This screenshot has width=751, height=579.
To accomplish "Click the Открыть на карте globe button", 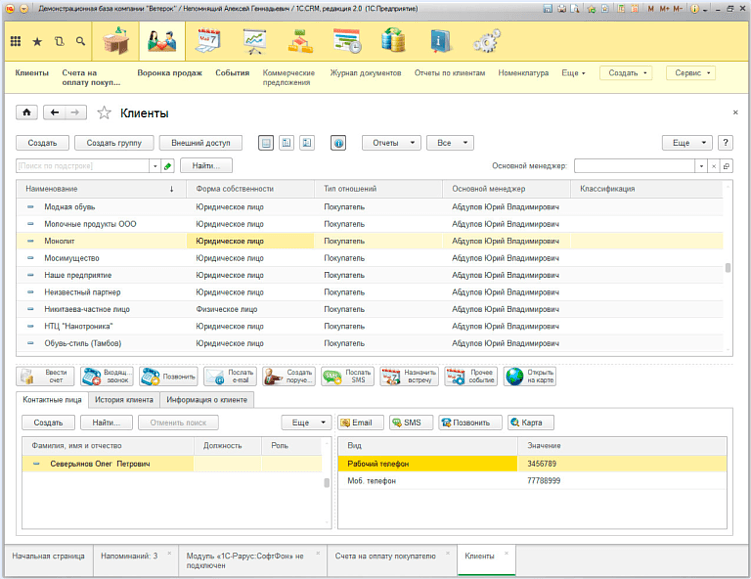I will click(x=530, y=377).
